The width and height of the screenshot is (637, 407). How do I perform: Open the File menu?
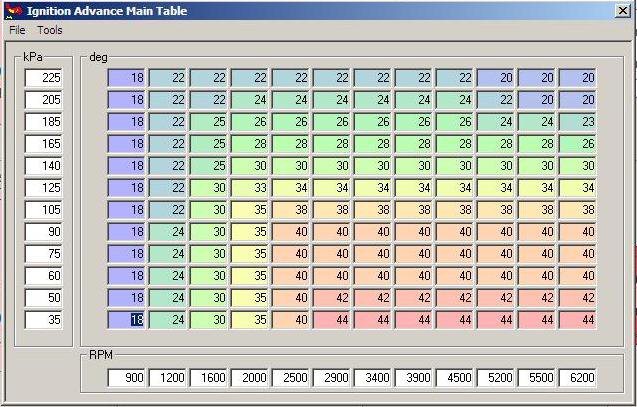pos(17,30)
